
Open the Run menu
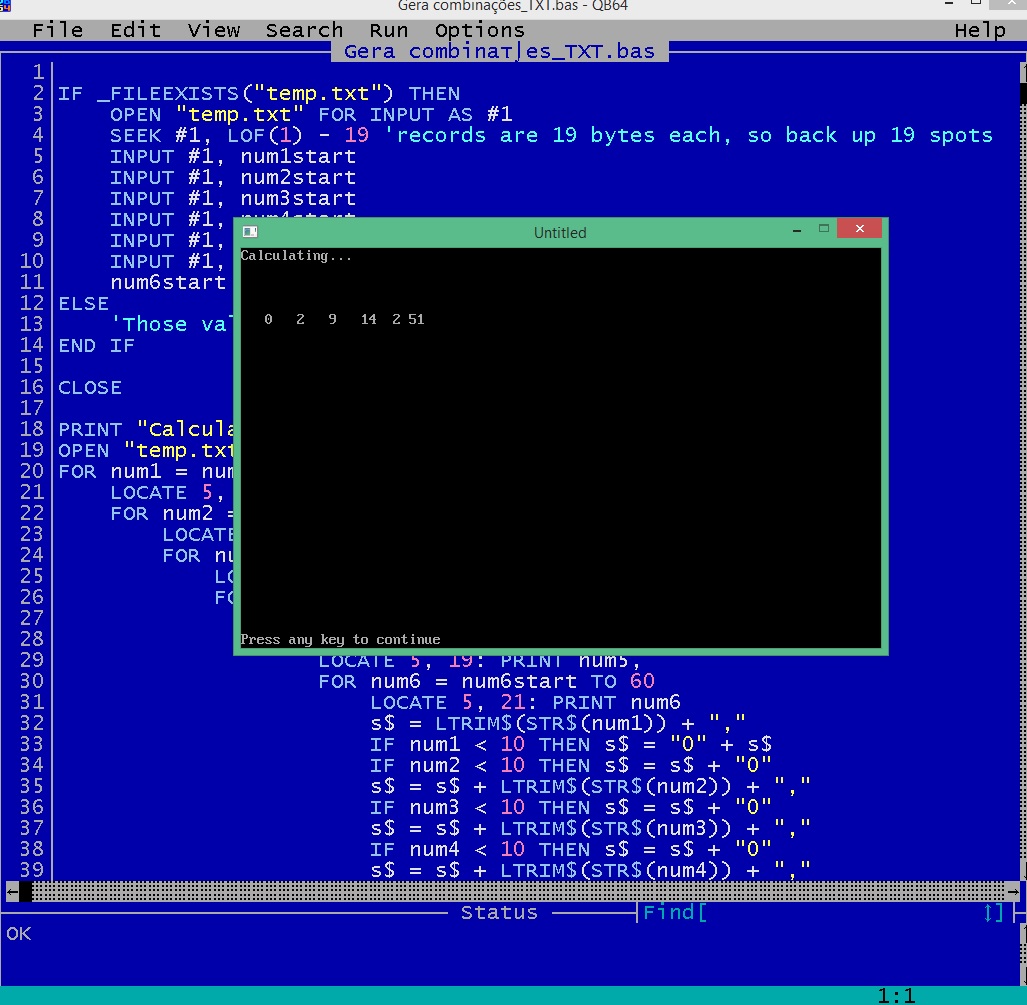tap(388, 30)
